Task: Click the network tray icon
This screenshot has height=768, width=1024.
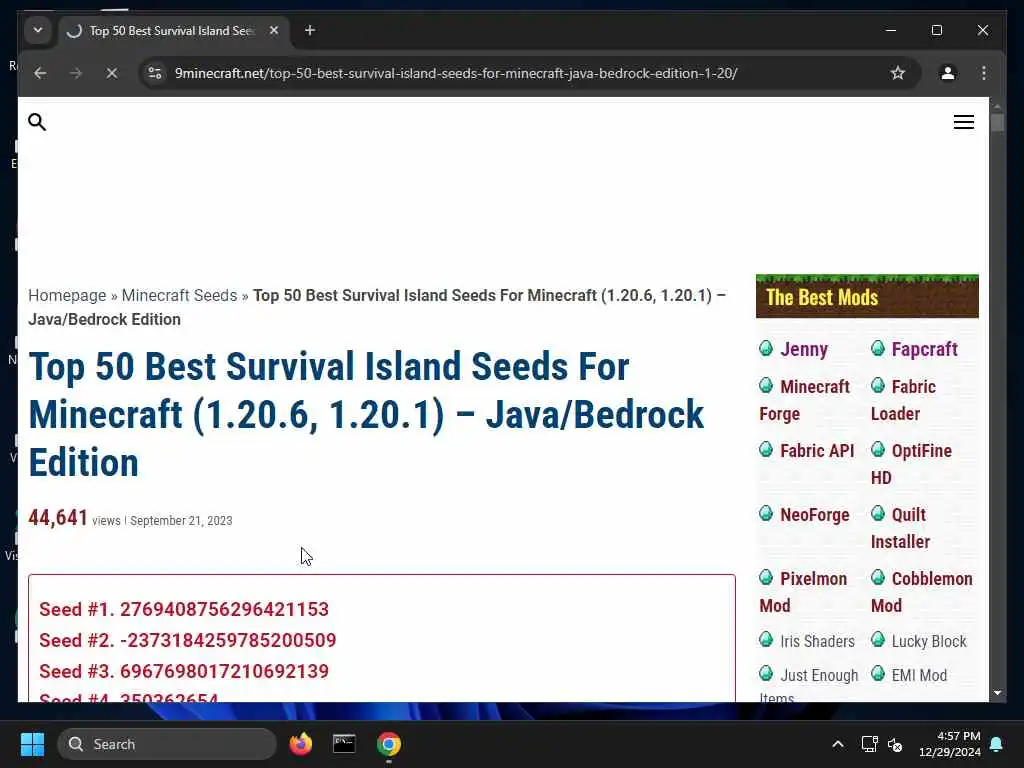Action: click(x=869, y=744)
